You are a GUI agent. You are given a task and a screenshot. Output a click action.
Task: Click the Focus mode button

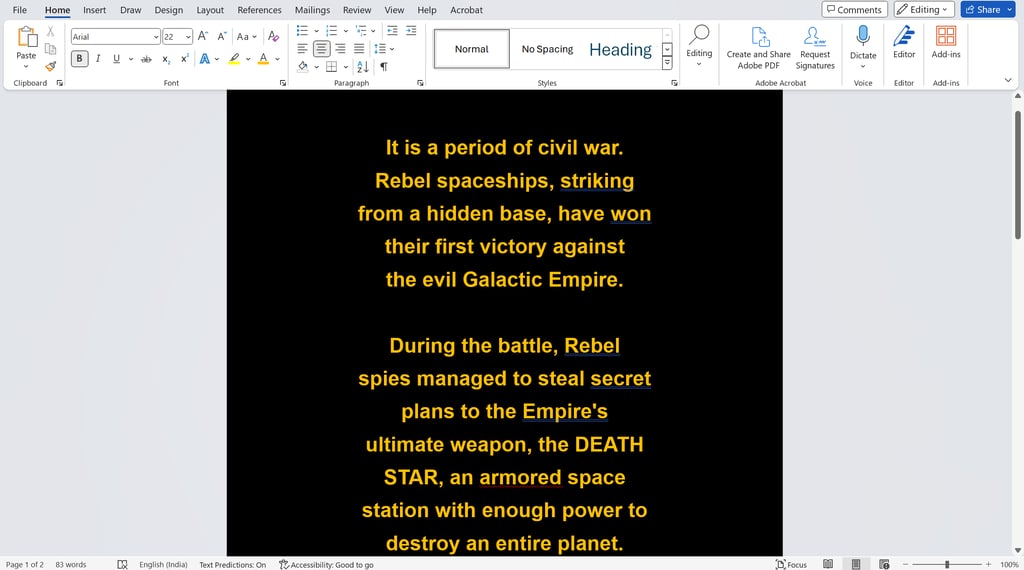(x=791, y=564)
